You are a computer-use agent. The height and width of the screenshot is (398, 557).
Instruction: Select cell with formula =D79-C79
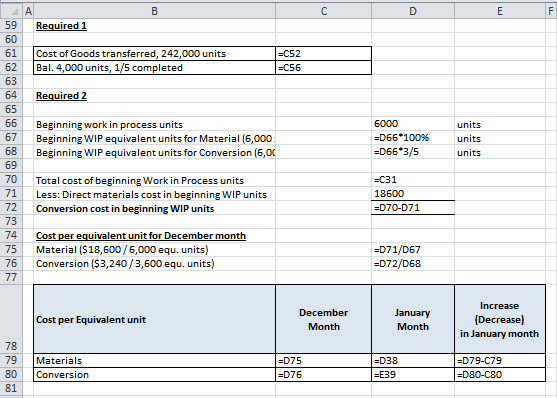[499, 360]
